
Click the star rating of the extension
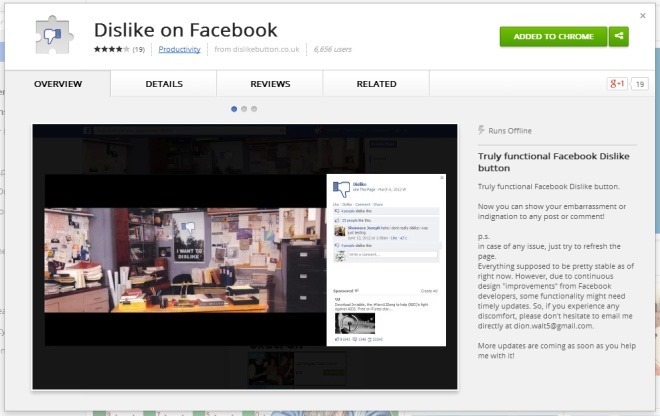tap(110, 49)
